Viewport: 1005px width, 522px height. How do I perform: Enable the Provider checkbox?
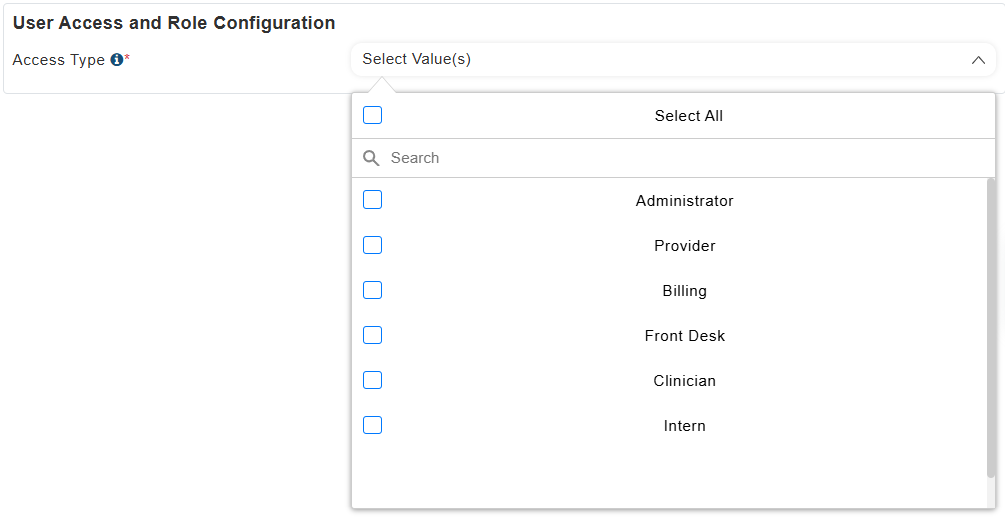tap(373, 245)
